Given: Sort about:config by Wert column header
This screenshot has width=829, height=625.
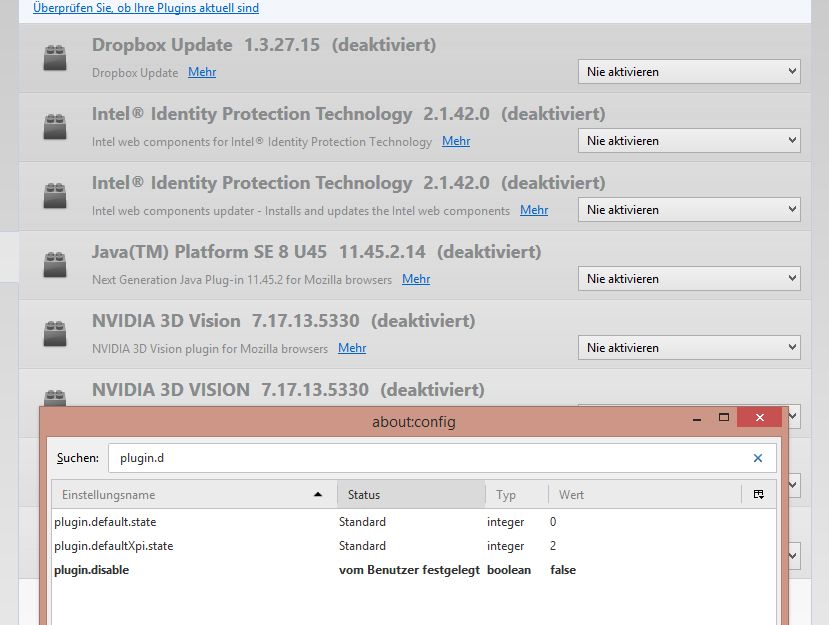Looking at the screenshot, I should 645,494.
